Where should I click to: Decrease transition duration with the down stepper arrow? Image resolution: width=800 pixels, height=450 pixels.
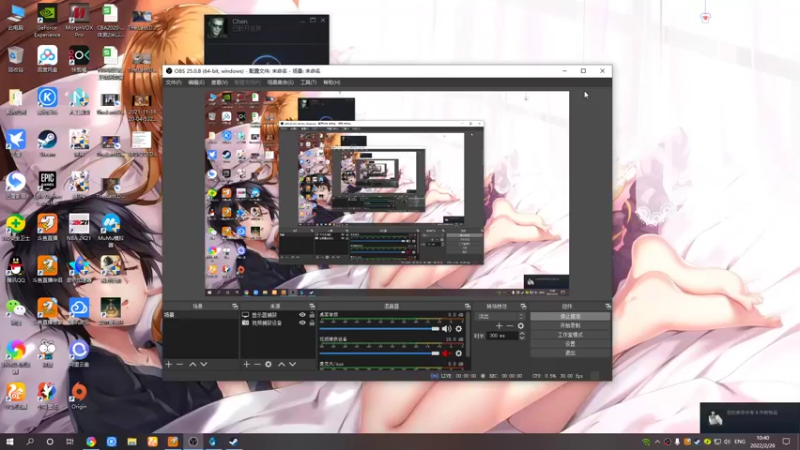coord(521,338)
